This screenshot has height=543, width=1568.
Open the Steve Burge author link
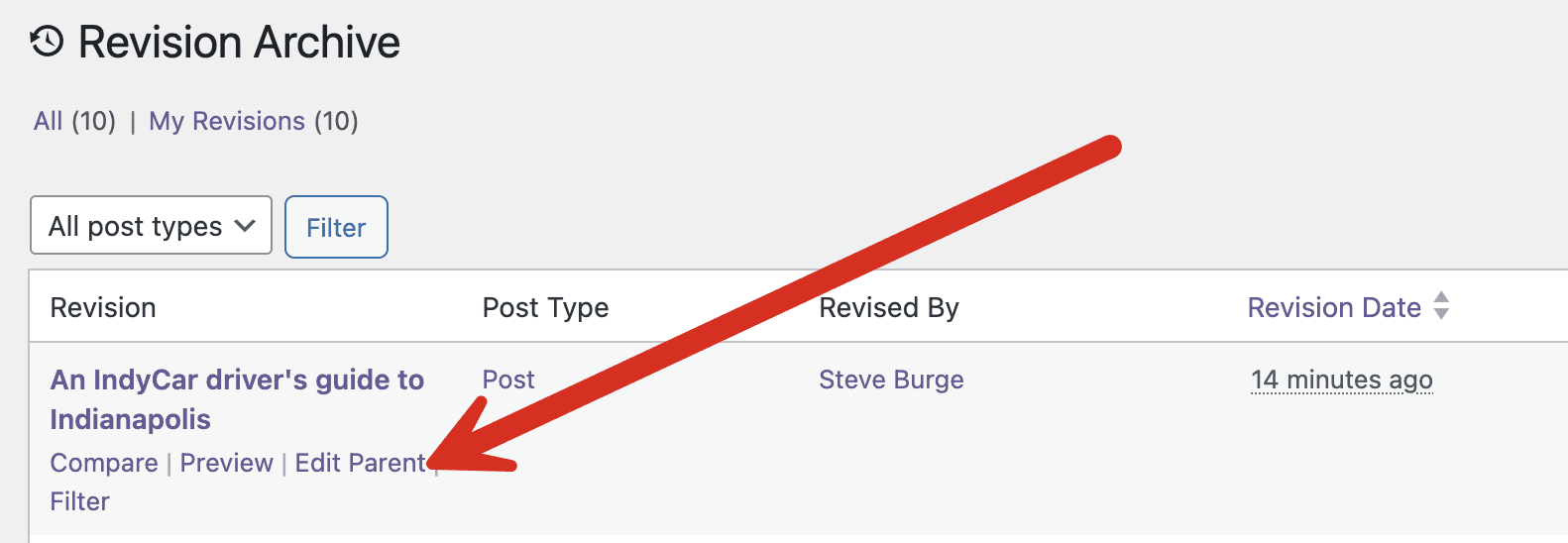pos(891,380)
